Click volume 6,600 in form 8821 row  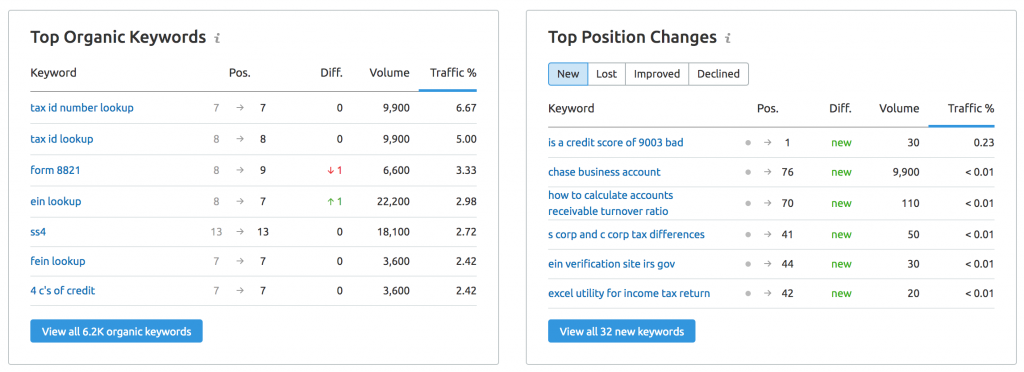pos(396,170)
